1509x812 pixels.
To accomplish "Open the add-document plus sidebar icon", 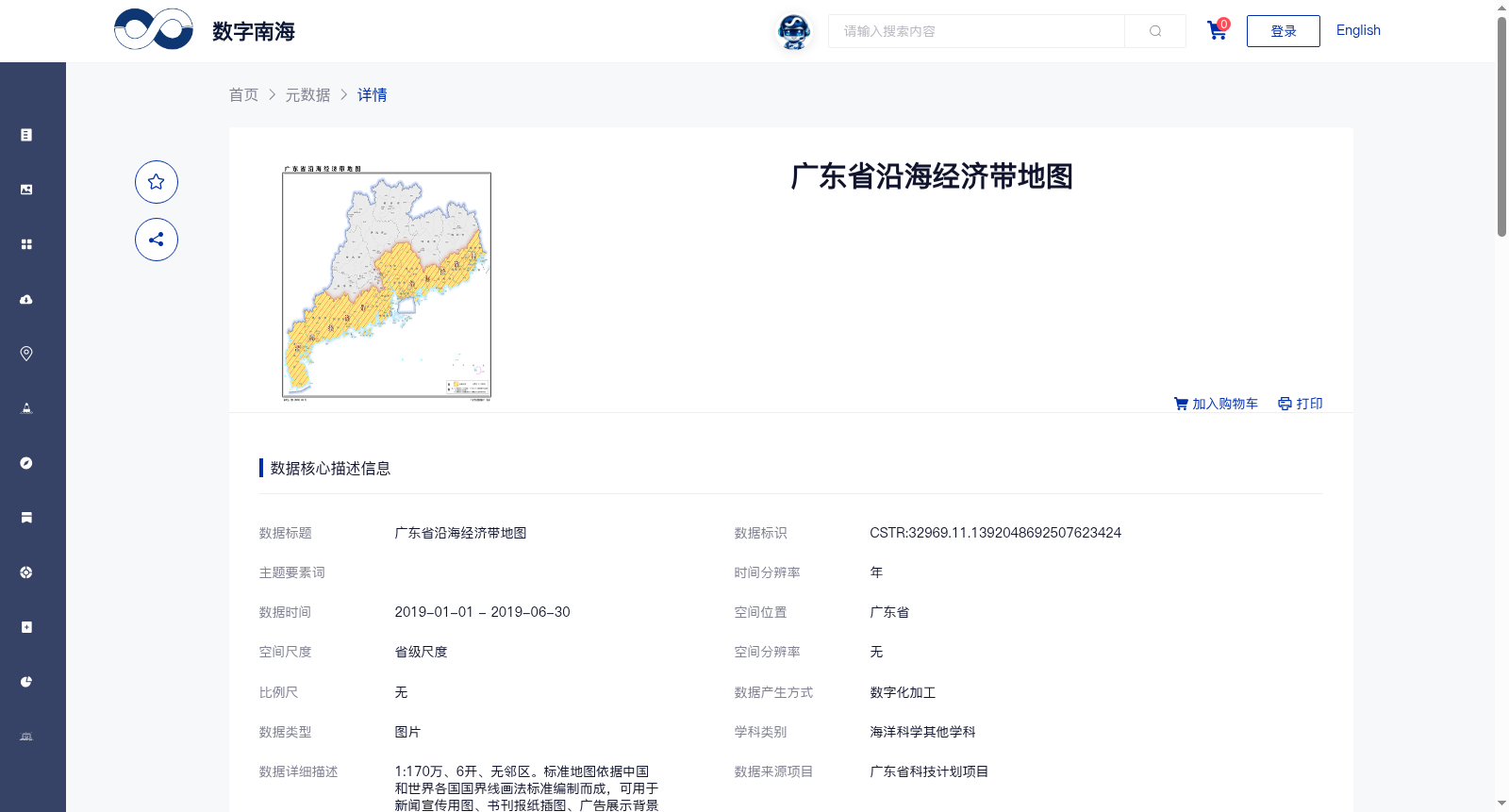I will click(x=26, y=627).
